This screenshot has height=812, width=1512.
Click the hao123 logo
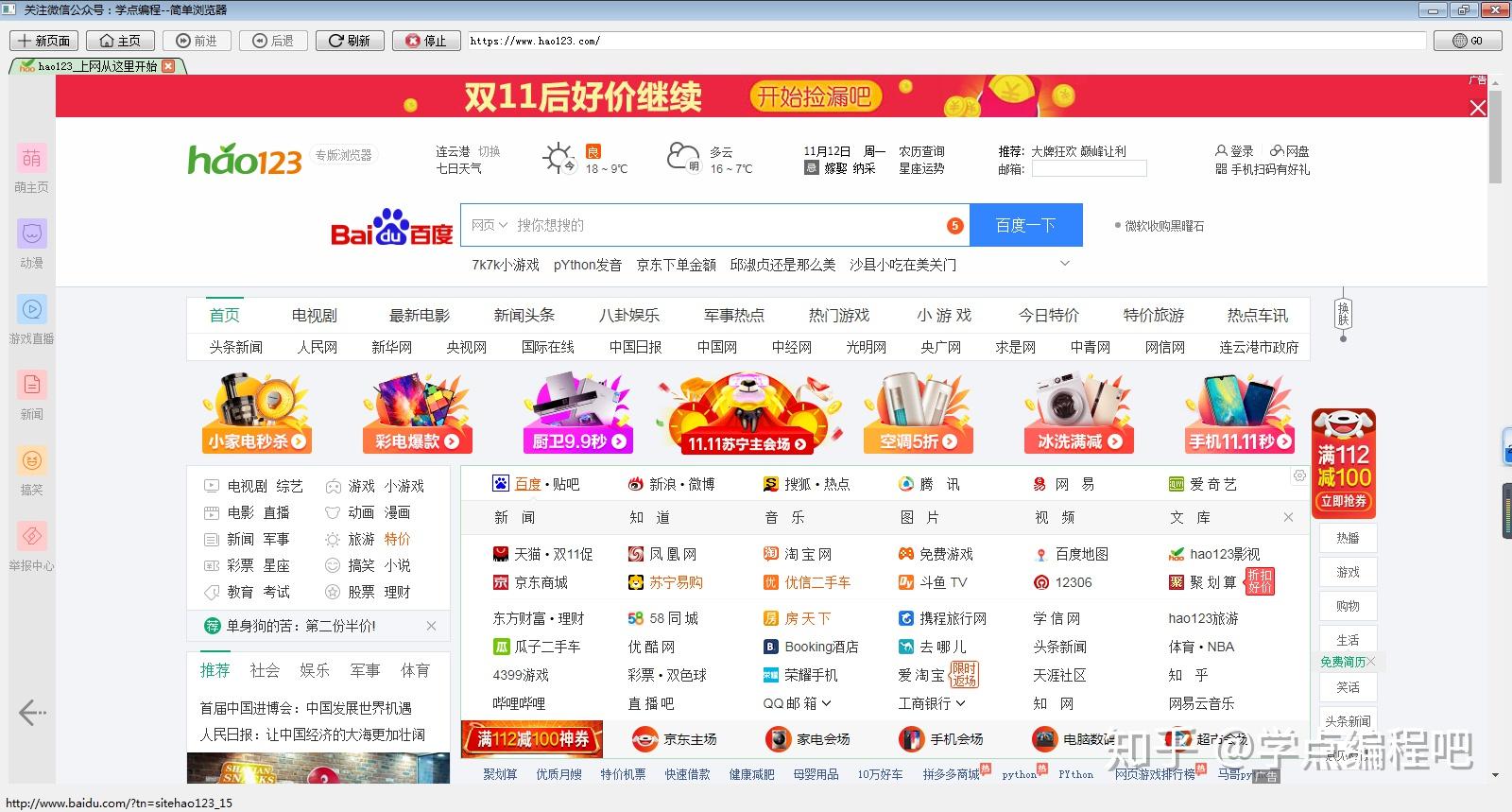click(245, 159)
